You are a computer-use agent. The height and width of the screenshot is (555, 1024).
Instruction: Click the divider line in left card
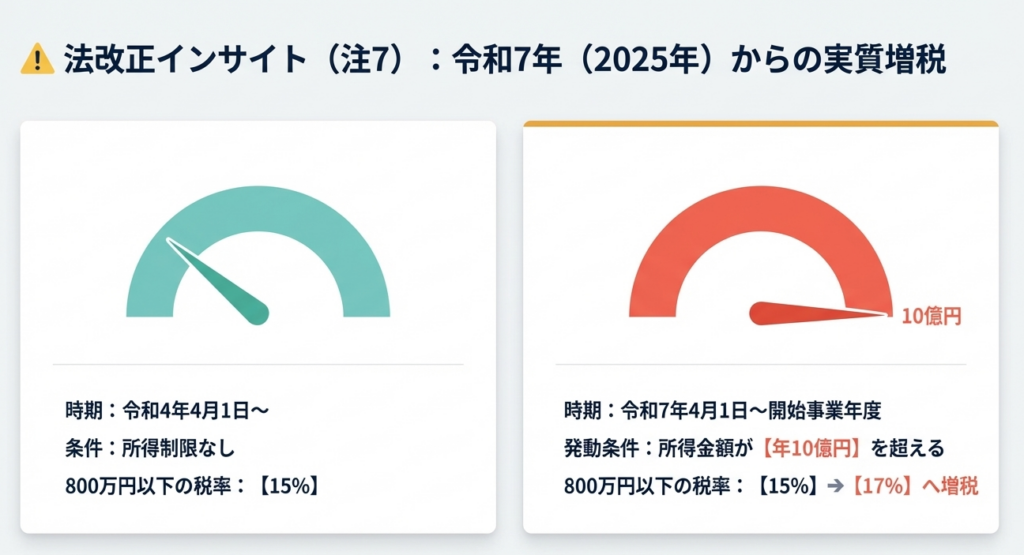[x=258, y=365]
